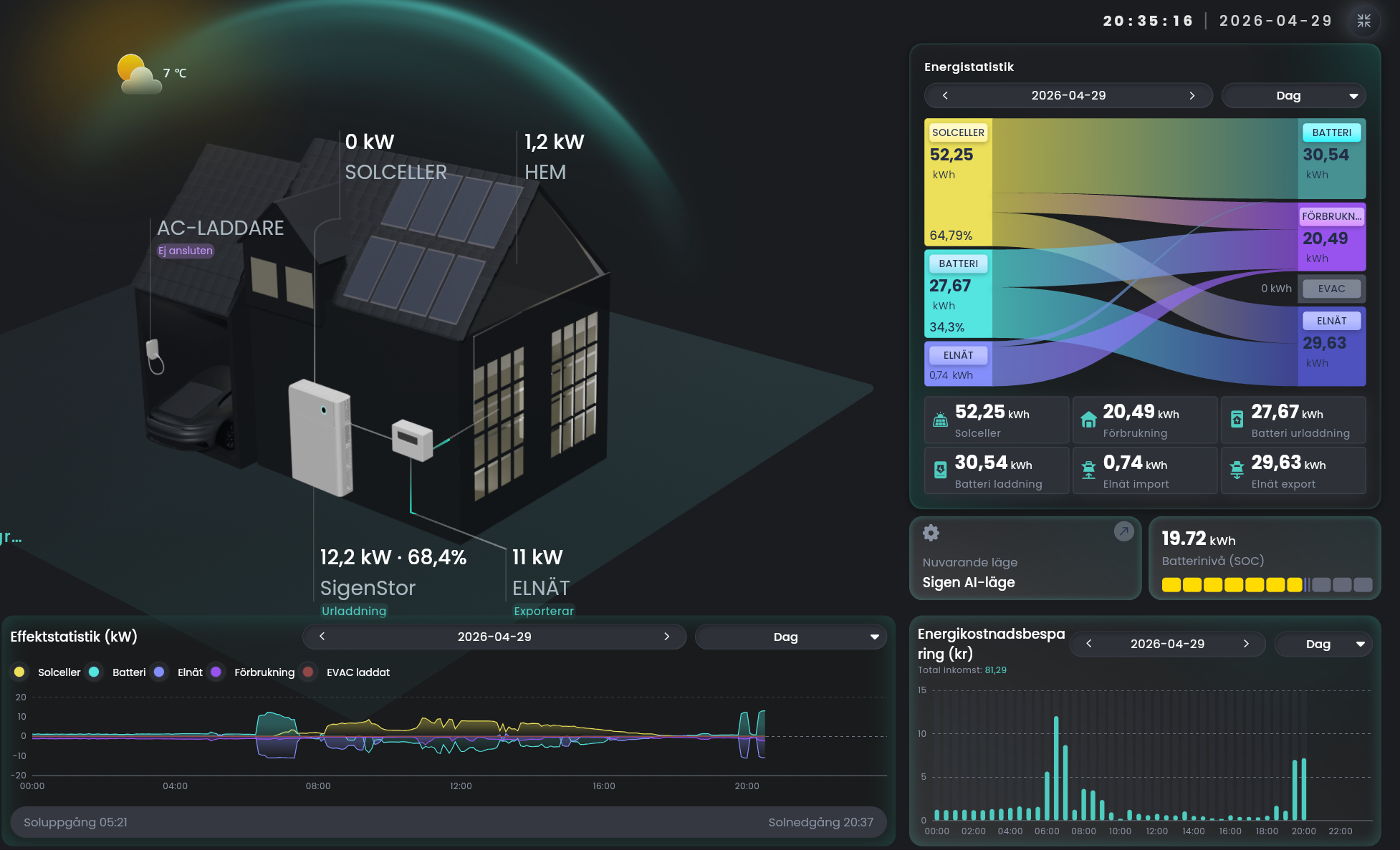The width and height of the screenshot is (1400, 850).
Task: Go to next day in Energistatistik
Action: point(1192,95)
